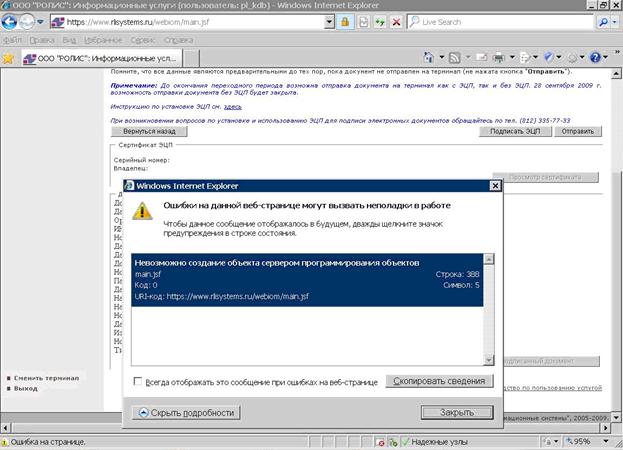The width and height of the screenshot is (623, 450).
Task: Click the Read Mail envelope icon
Action: pos(481,58)
